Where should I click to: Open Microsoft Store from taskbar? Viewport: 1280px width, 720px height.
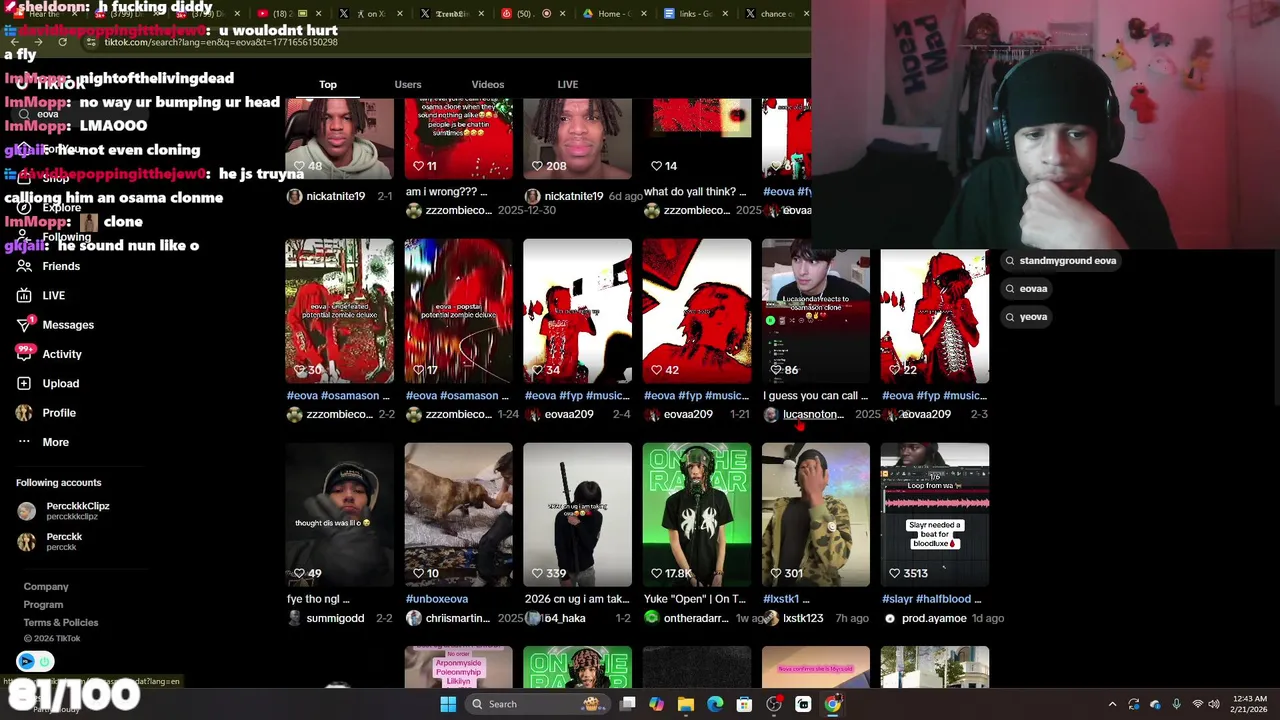click(744, 704)
